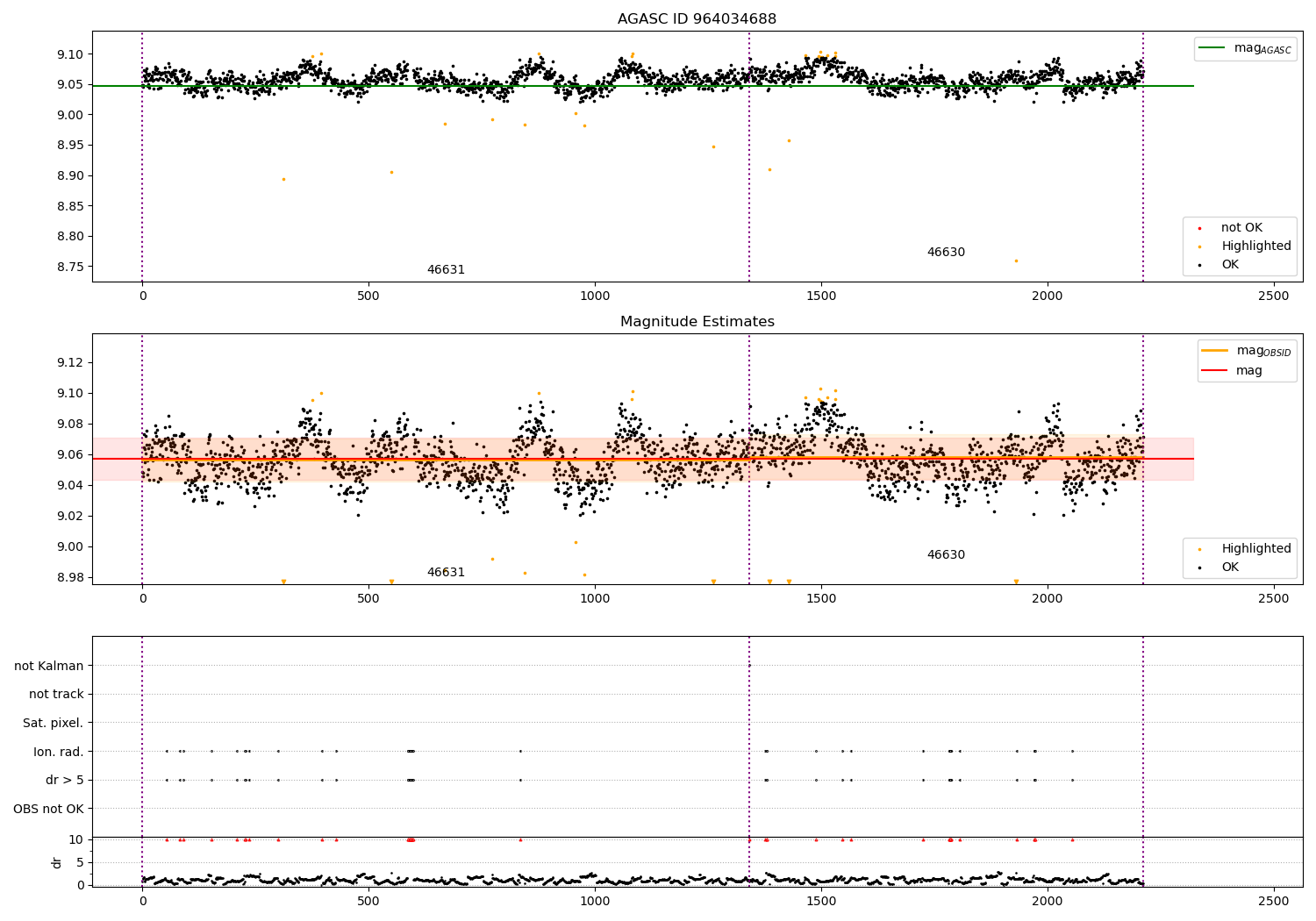Click the 9.04 y-axis tick in Magnitude Estimates plot
Viewport: 1316px width, 921px height.
point(70,486)
